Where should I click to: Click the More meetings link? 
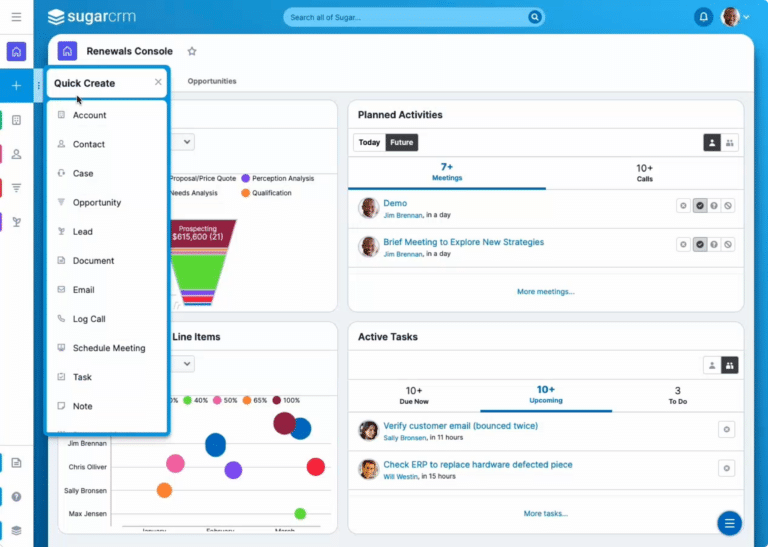pyautogui.click(x=545, y=292)
